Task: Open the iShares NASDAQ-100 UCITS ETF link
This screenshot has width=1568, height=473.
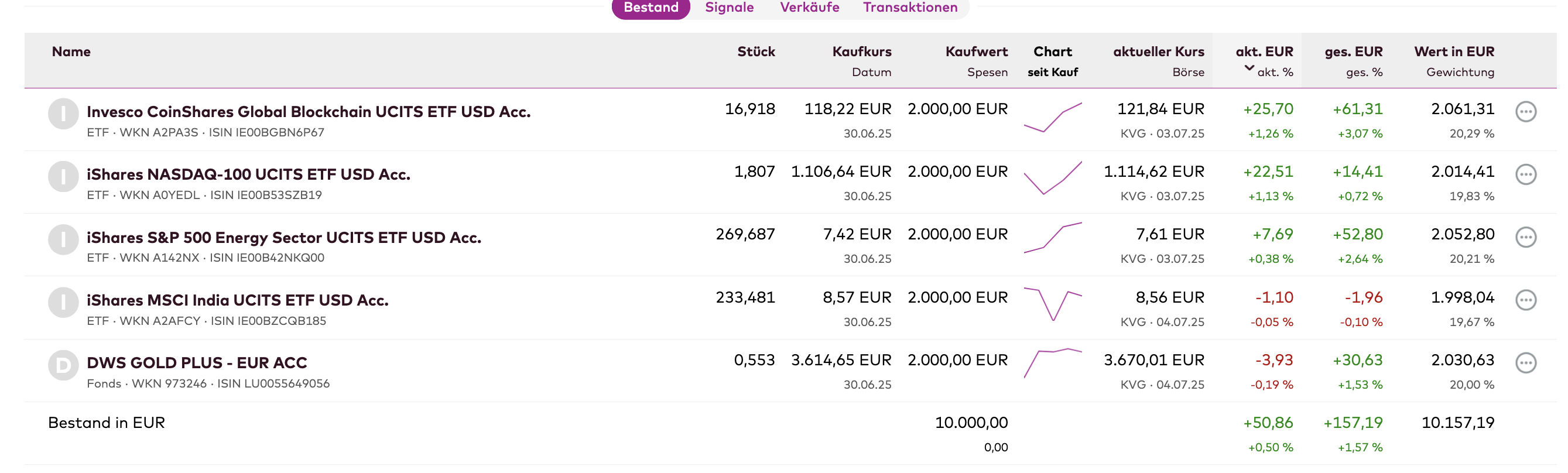Action: (x=248, y=174)
